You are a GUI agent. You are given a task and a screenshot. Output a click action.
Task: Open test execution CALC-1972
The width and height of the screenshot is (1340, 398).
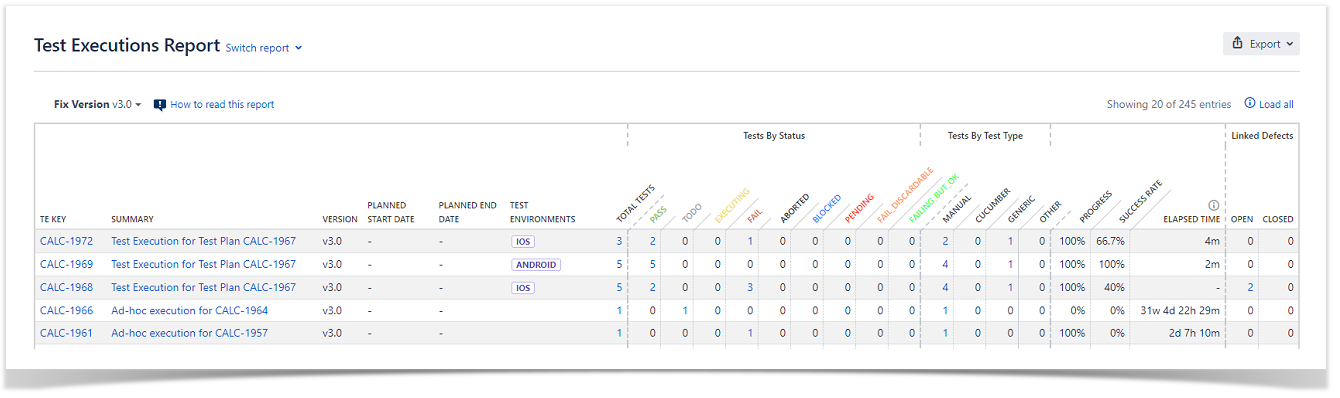click(x=67, y=241)
